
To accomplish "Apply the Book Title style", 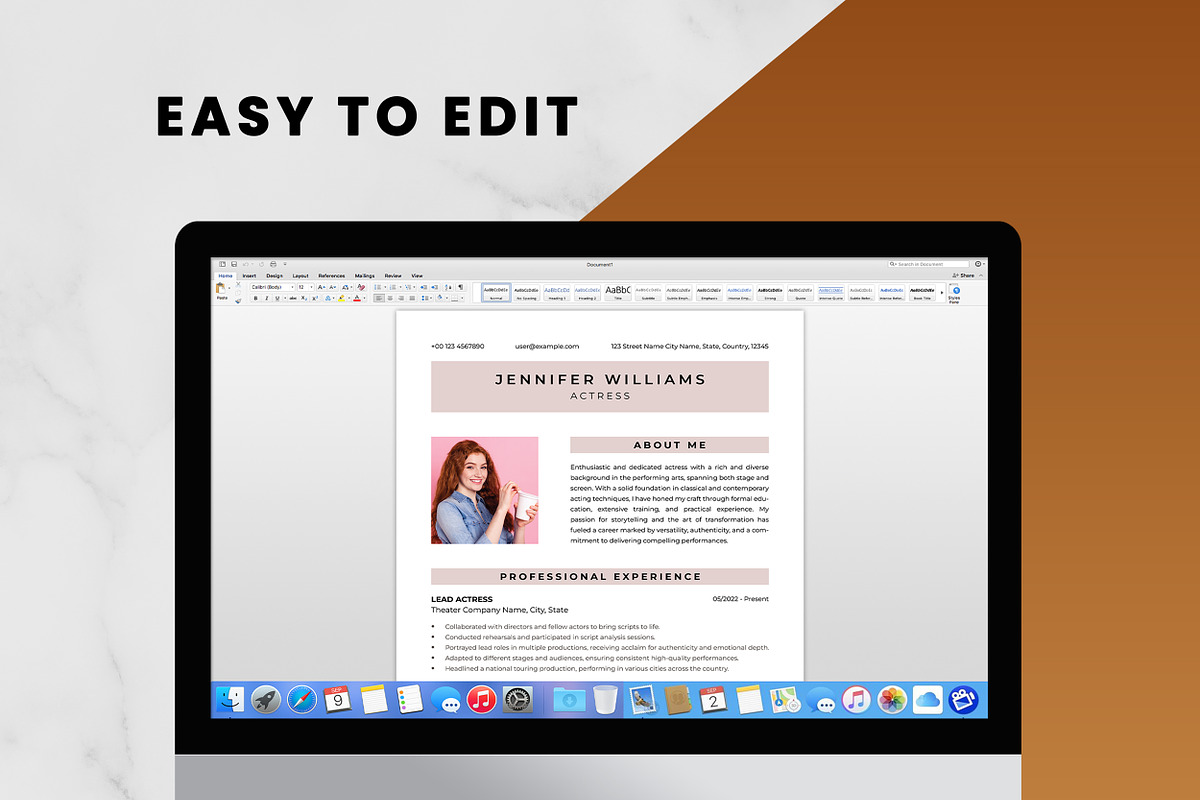I will click(x=922, y=292).
